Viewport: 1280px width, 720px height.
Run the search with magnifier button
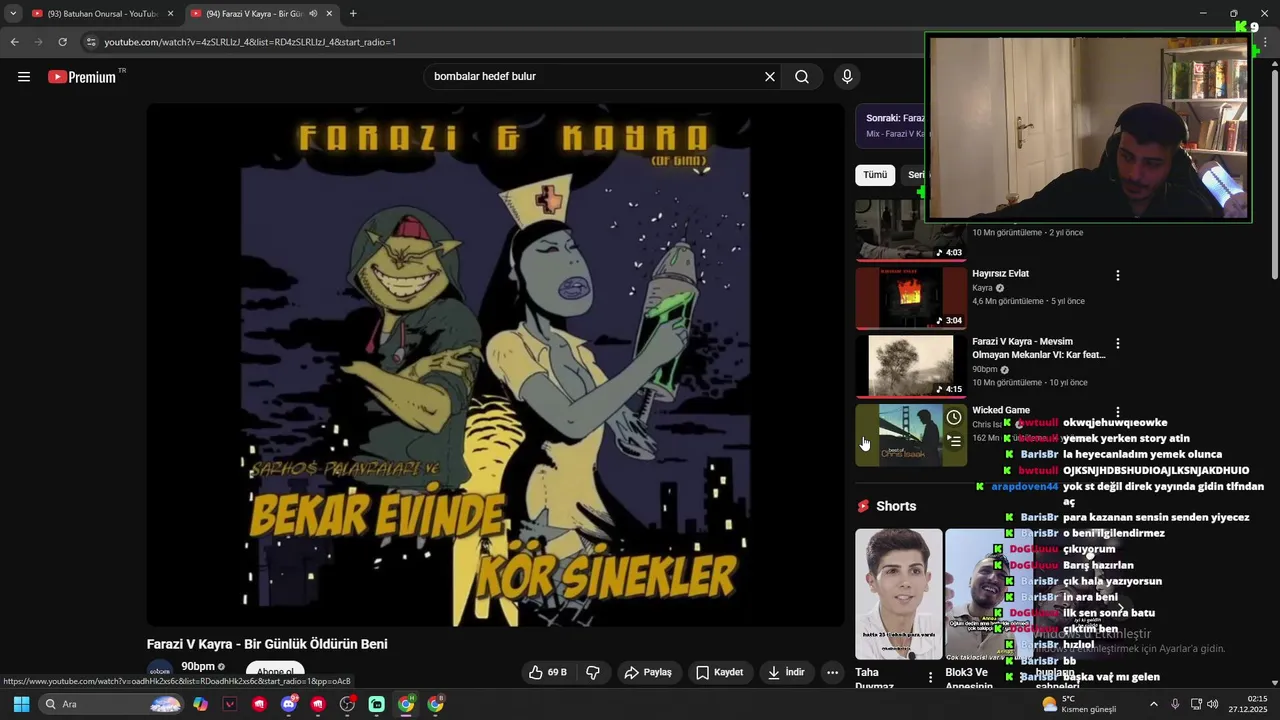pos(802,77)
